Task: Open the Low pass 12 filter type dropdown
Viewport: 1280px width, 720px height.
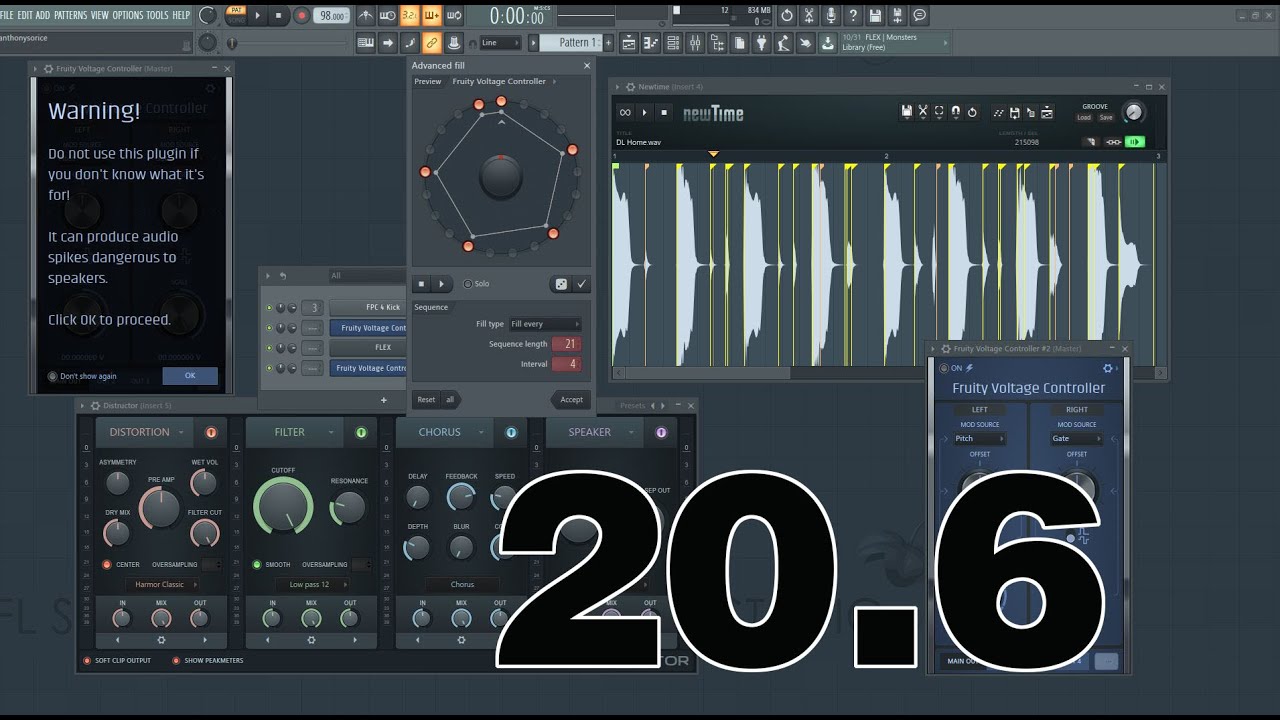Action: [x=312, y=584]
